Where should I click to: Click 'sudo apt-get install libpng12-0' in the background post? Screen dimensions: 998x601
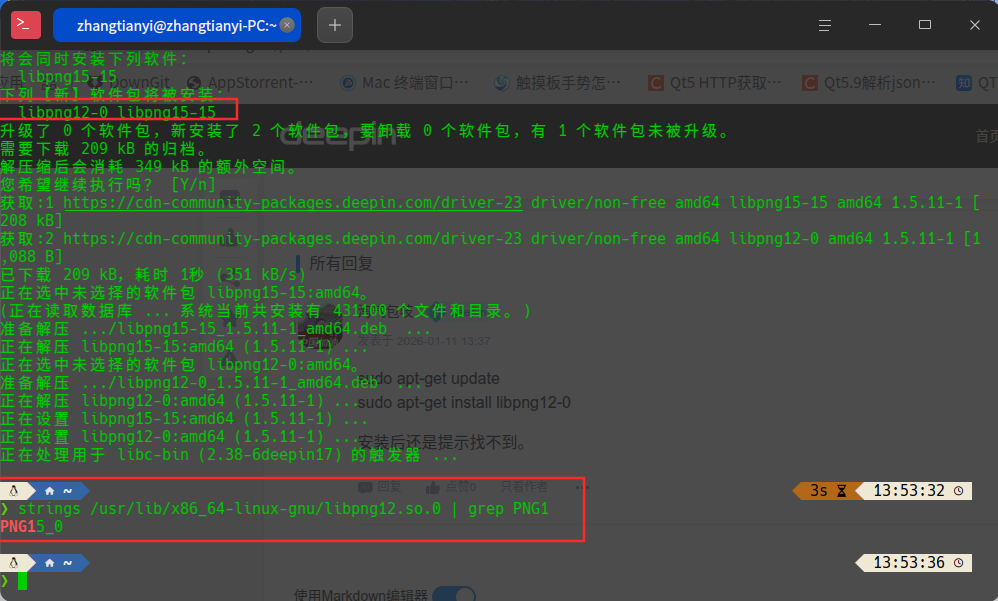click(x=464, y=402)
